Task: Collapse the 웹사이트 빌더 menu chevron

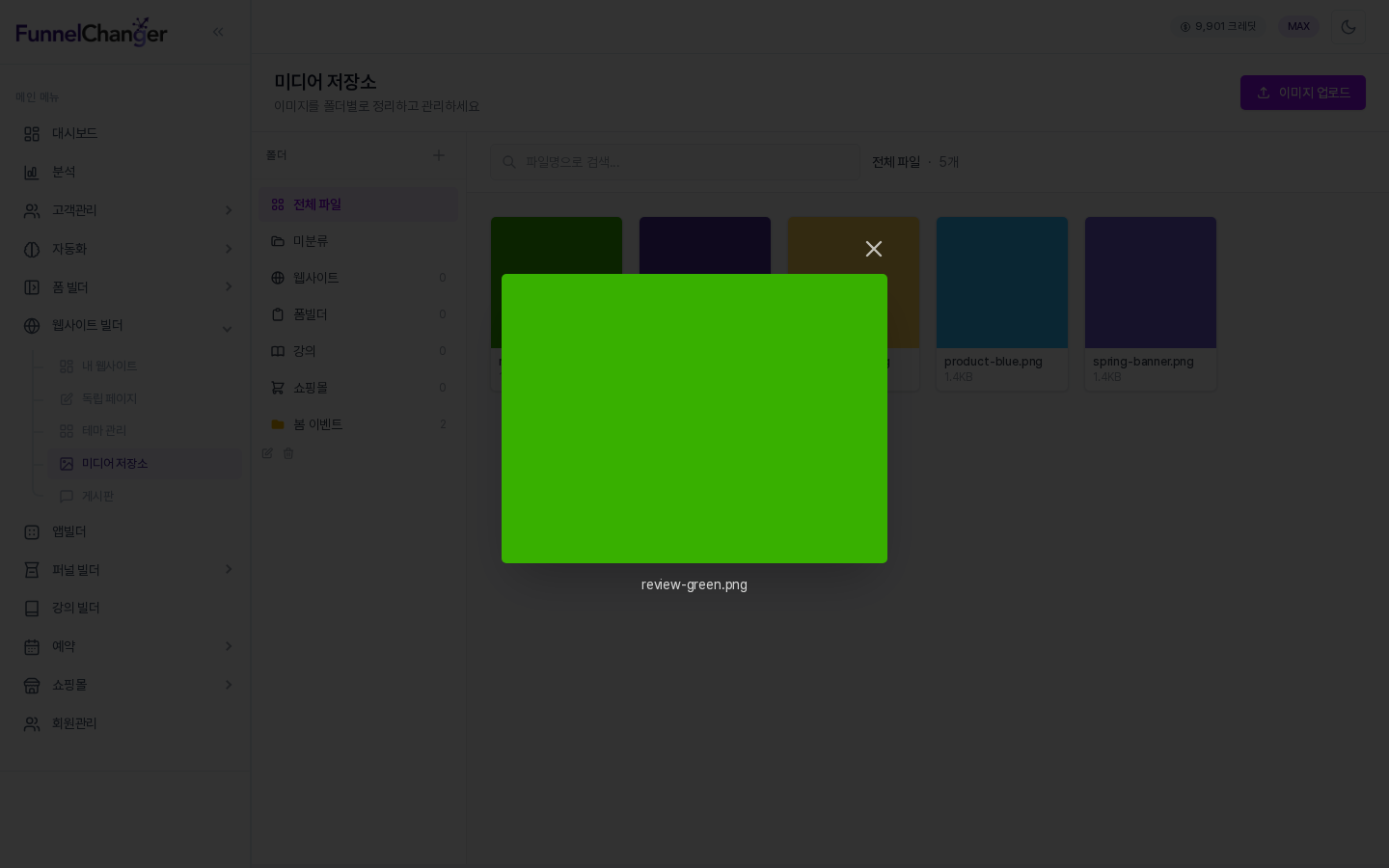Action: (x=228, y=328)
